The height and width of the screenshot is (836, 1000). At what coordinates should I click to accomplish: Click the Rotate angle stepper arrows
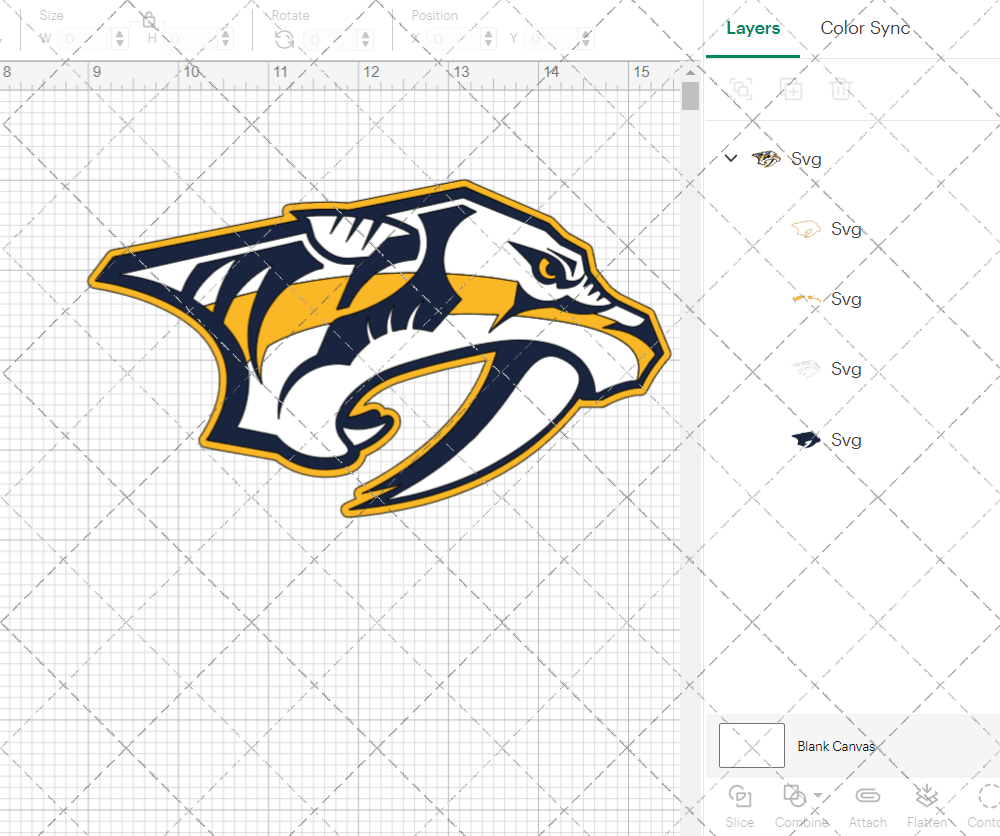[366, 39]
